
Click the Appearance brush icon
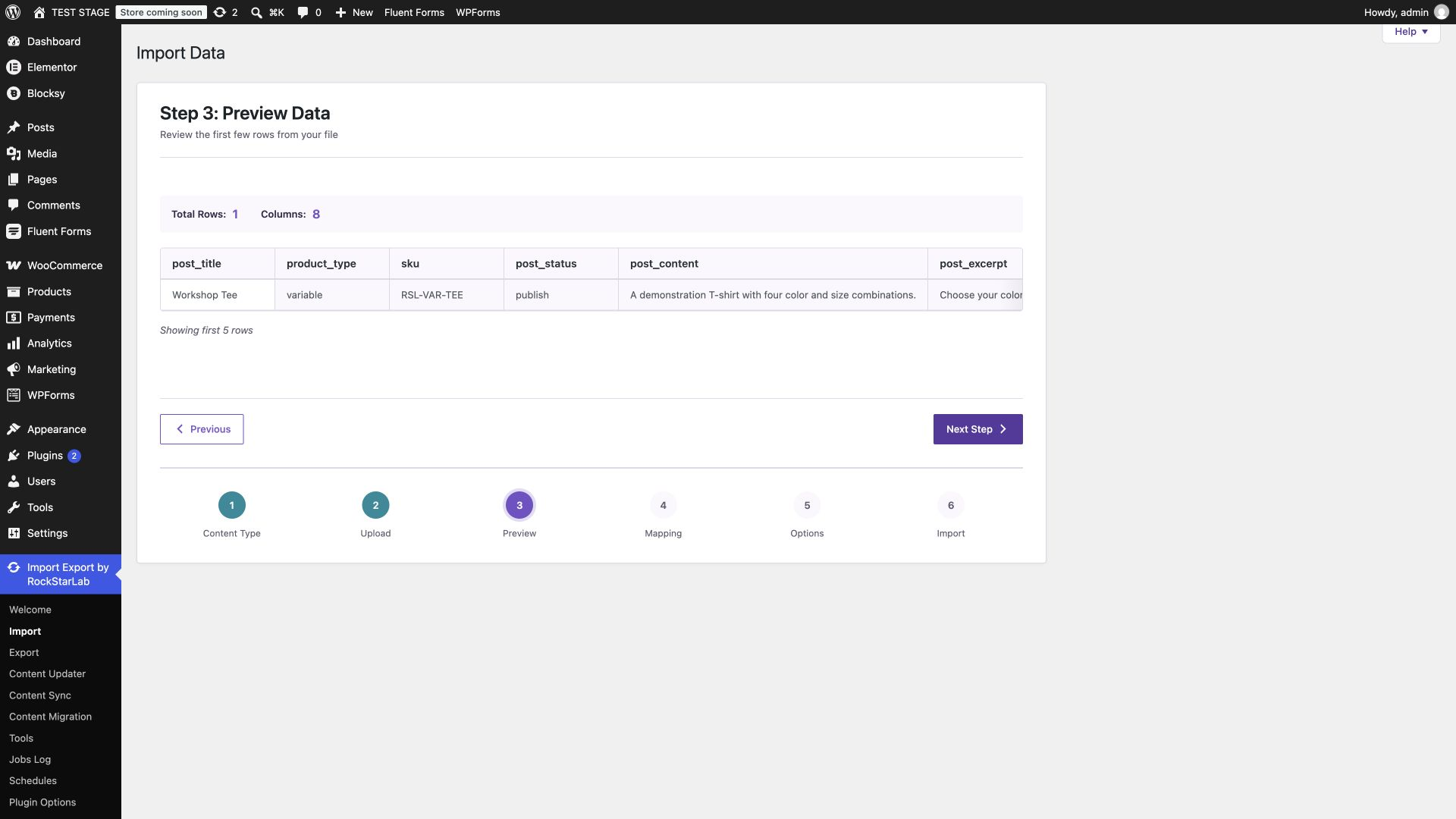pyautogui.click(x=14, y=429)
